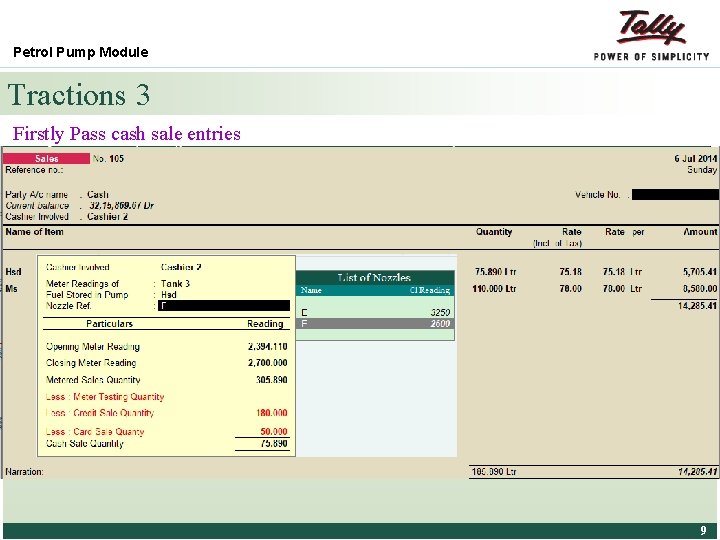Select nozzle C with reading 3250

[x=375, y=312]
